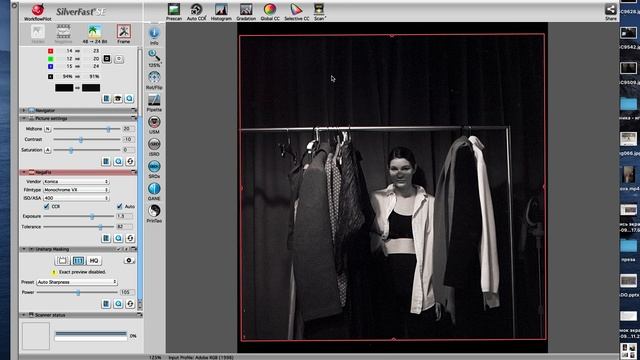Open the Filmtype dropdown

76,190
